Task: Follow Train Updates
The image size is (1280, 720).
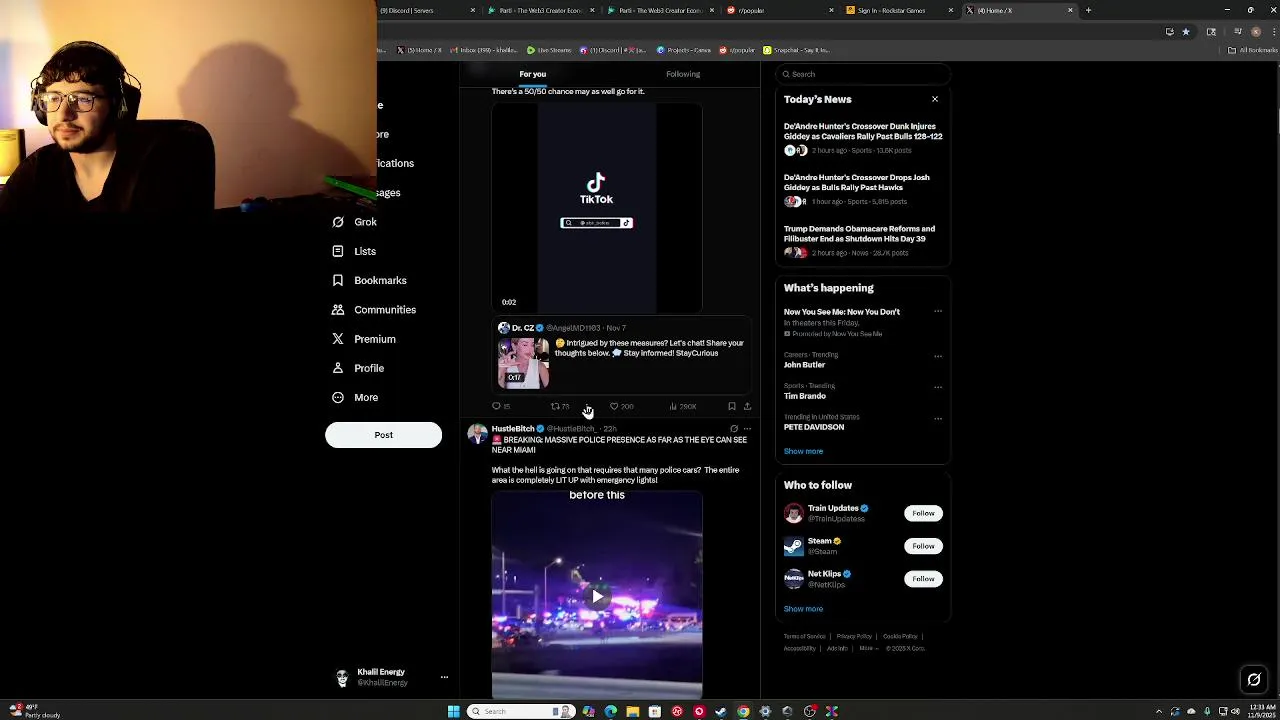Action: (923, 513)
